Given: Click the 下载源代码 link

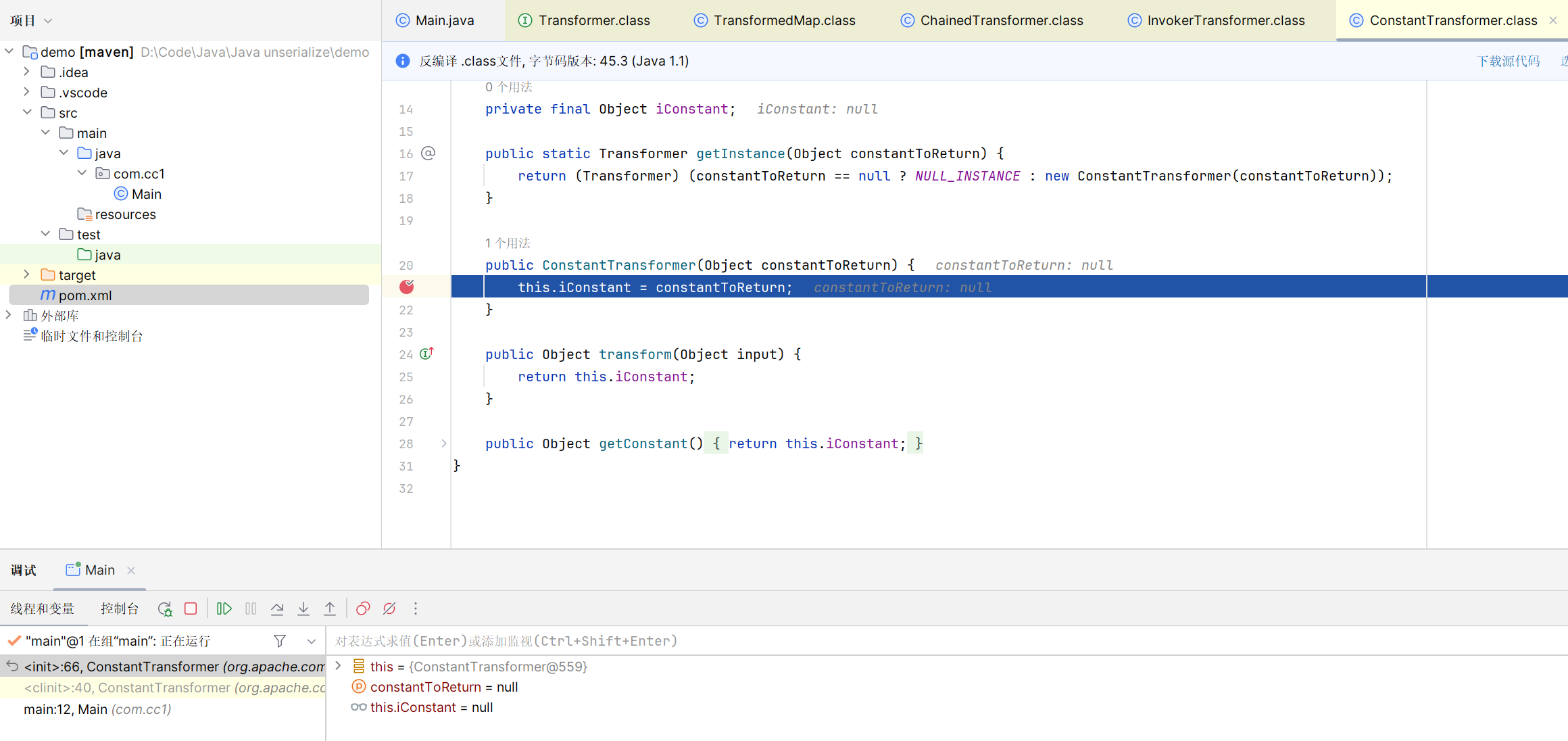Looking at the screenshot, I should pyautogui.click(x=1509, y=61).
